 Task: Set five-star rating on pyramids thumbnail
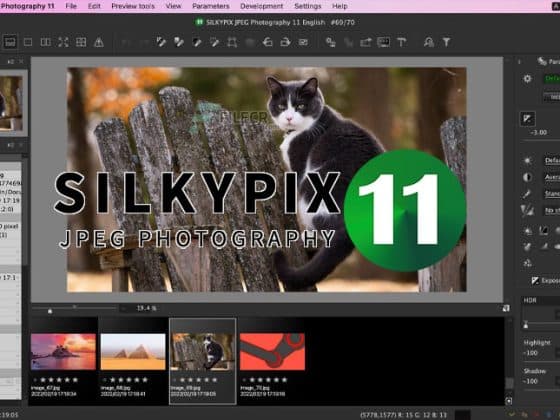tap(145, 380)
